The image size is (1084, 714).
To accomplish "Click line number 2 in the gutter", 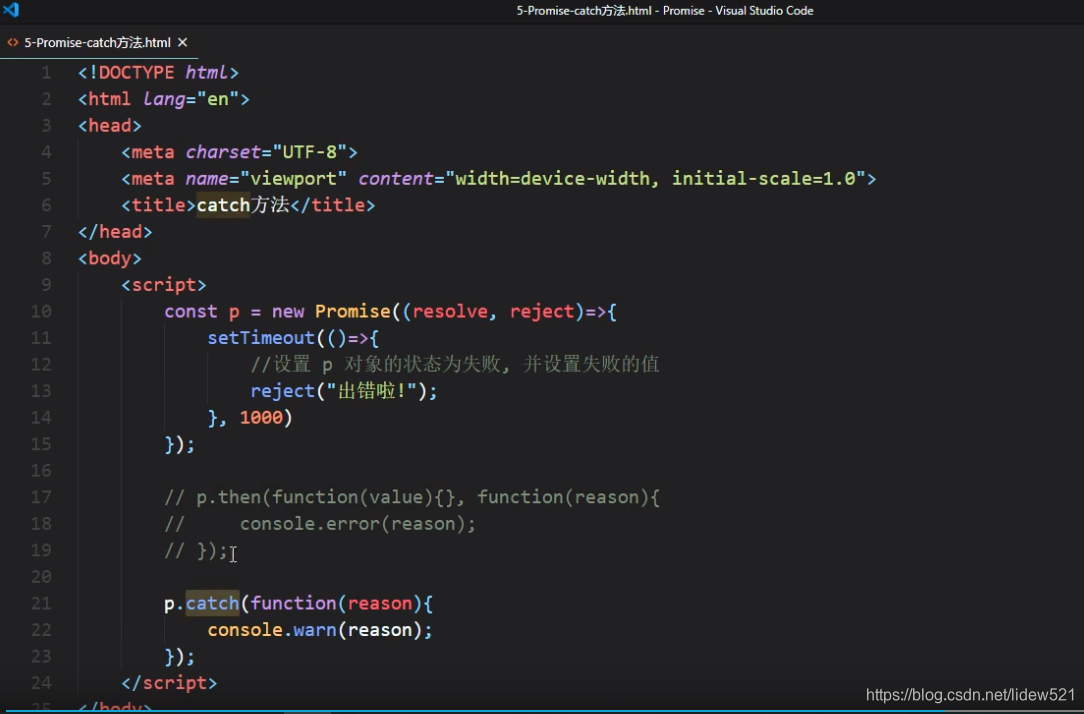I will pyautogui.click(x=46, y=99).
